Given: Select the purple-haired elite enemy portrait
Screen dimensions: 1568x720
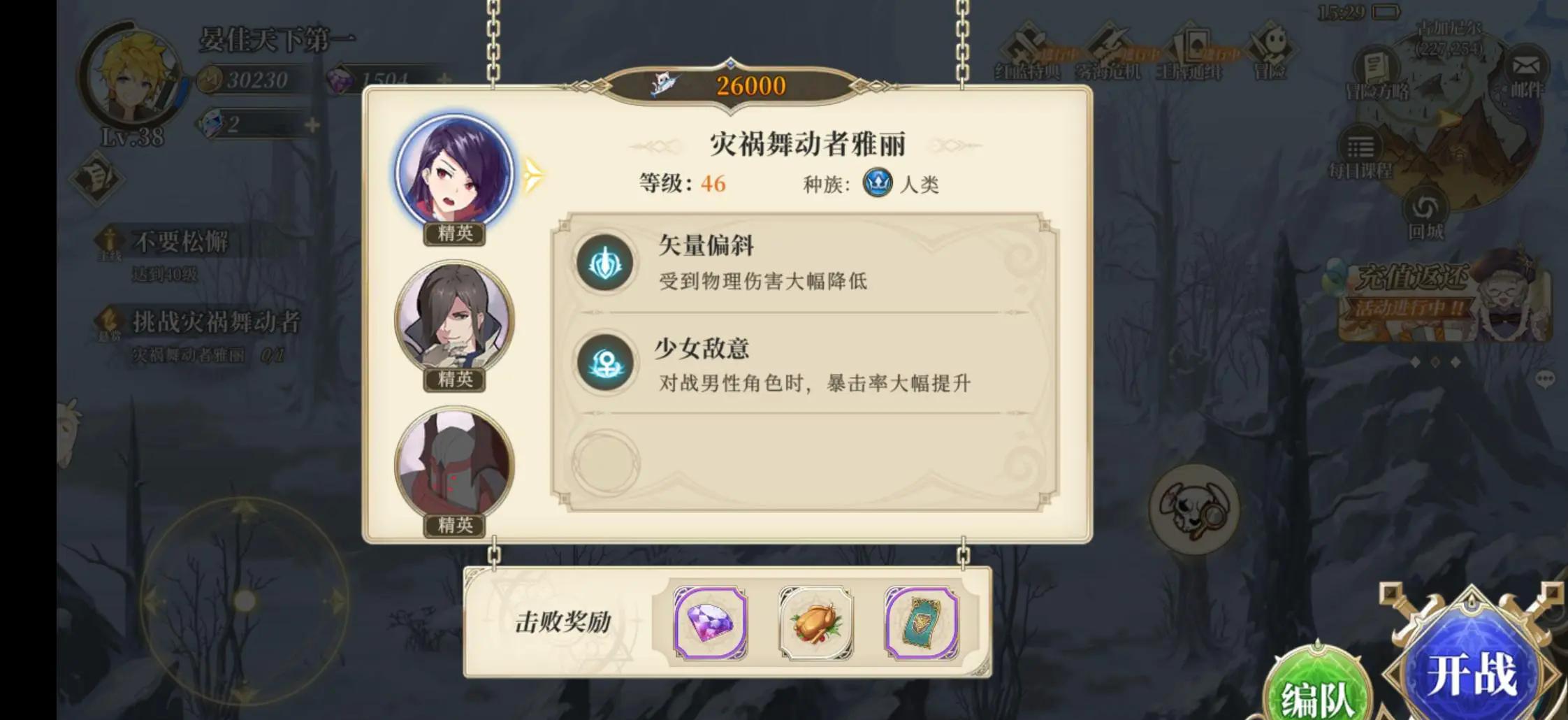Looking at the screenshot, I should coord(455,171).
